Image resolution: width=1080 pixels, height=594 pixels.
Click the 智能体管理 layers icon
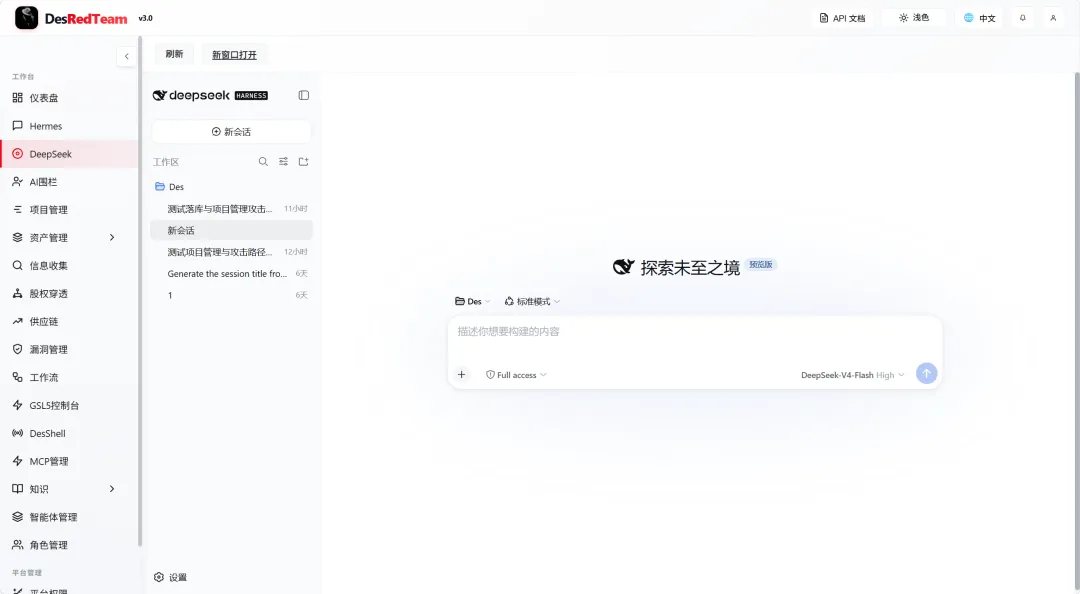(x=18, y=517)
